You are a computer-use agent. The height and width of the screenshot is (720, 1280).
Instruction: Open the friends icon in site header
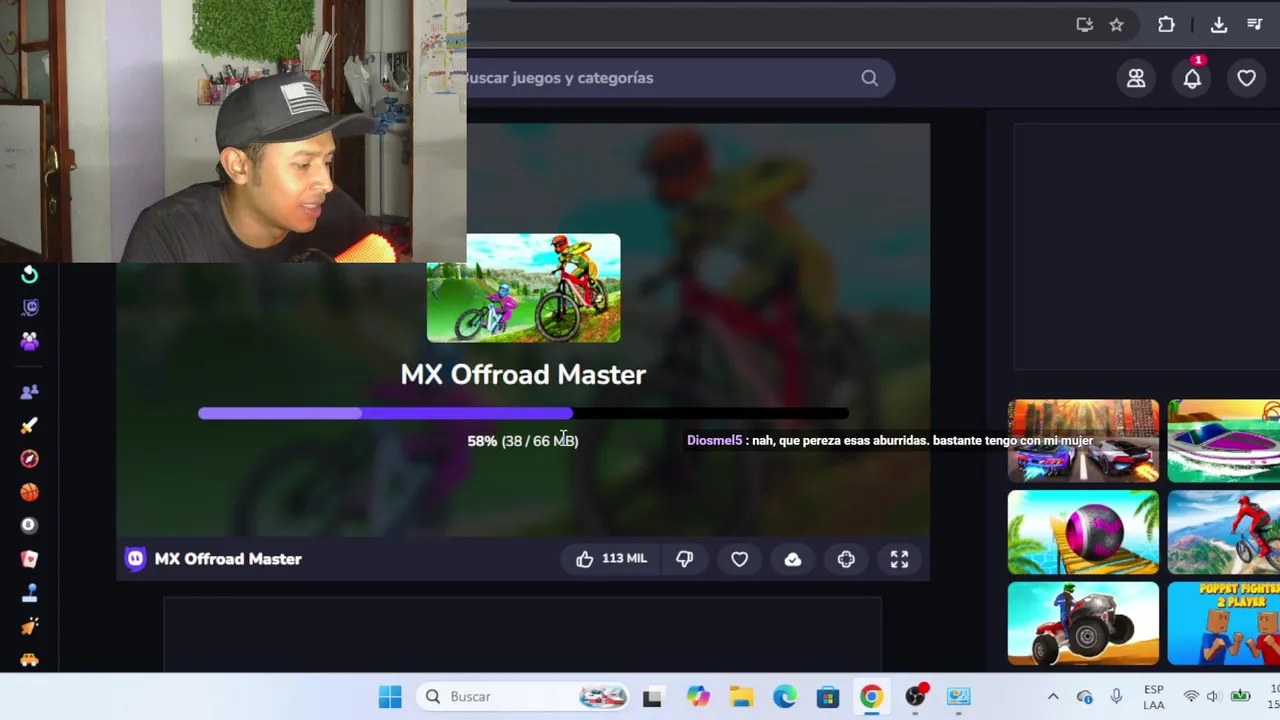[x=1136, y=78]
